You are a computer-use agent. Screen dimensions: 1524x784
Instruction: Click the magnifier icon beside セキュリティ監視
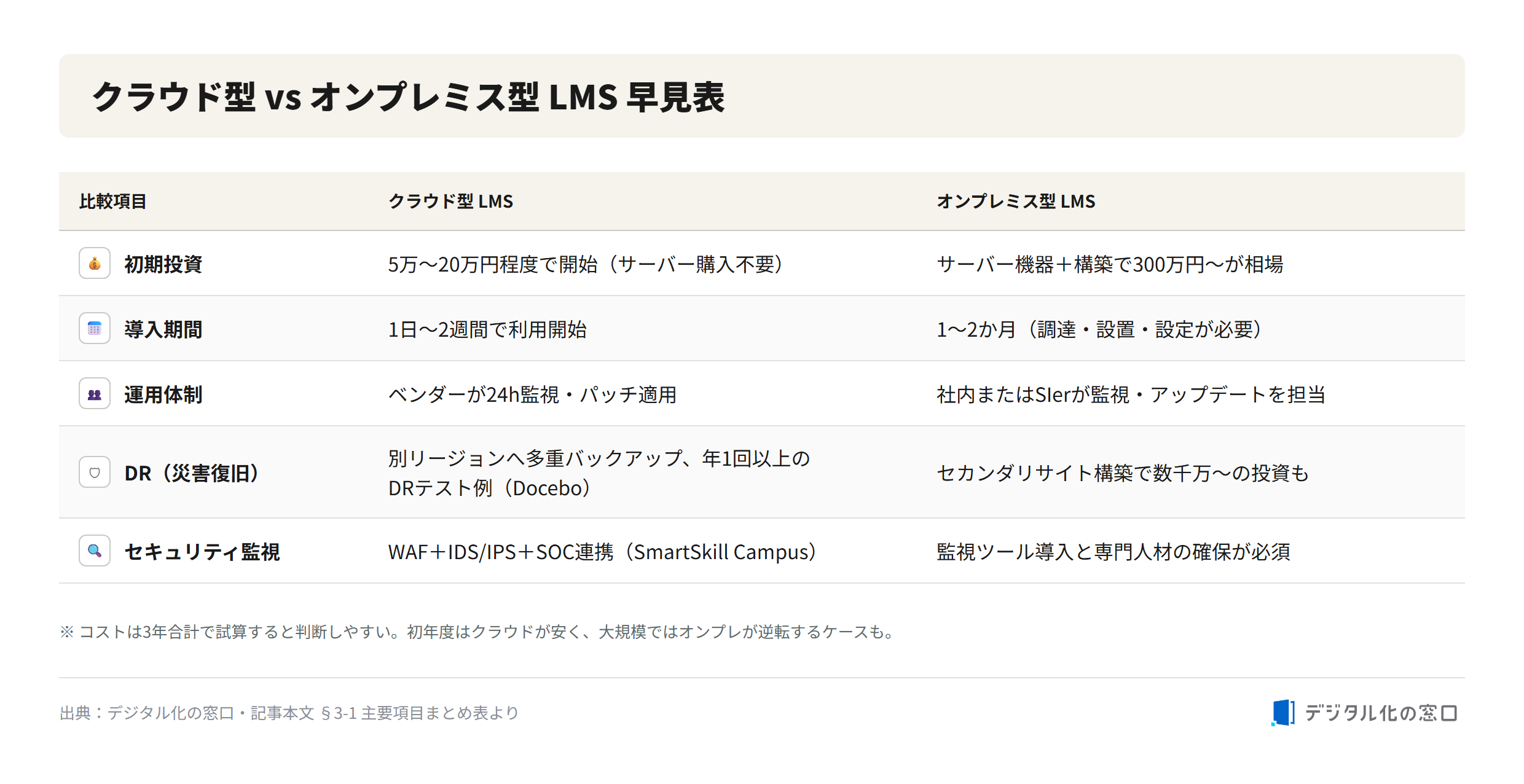coord(95,551)
